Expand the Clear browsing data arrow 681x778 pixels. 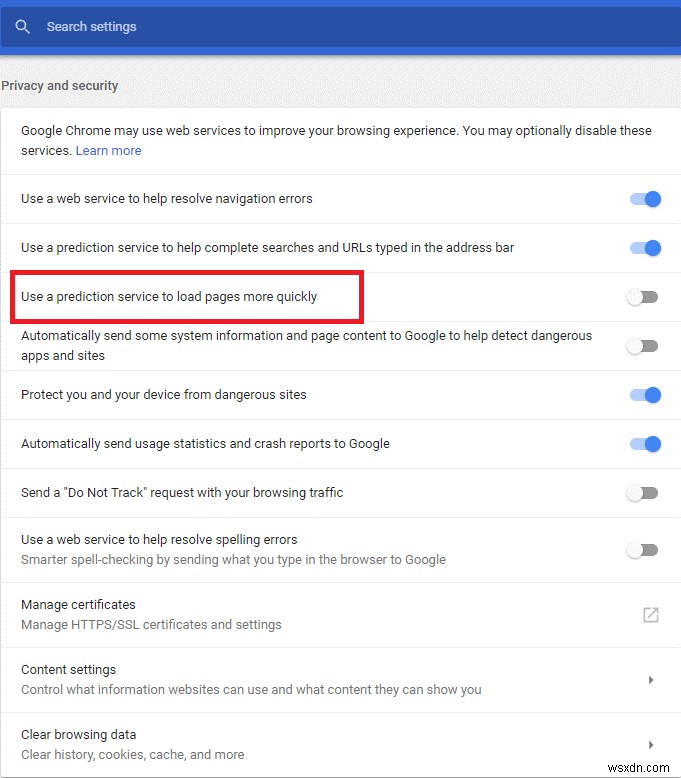coord(651,745)
